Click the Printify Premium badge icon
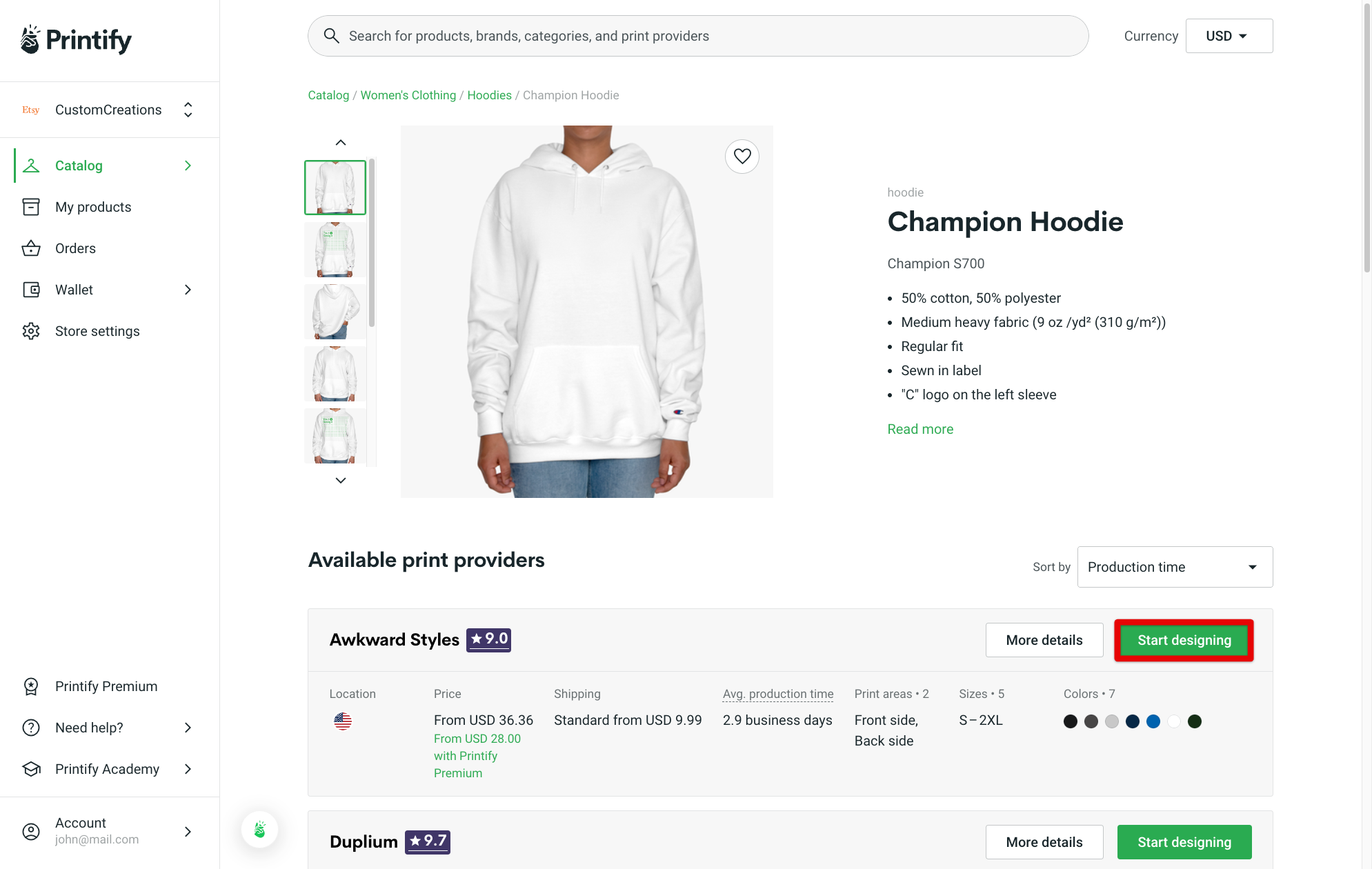 (x=32, y=686)
